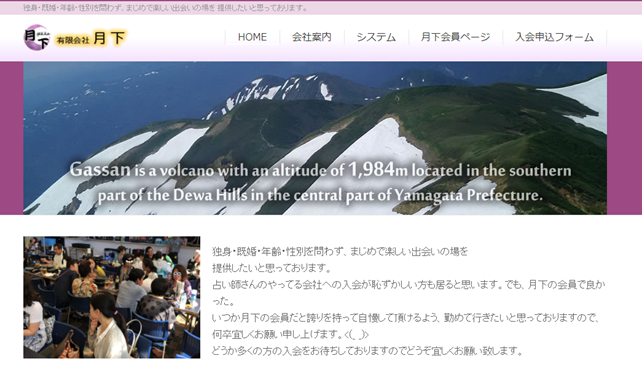Click the paragraph line starting 独身・既婚・年齢
The image size is (642, 372).
[340, 251]
